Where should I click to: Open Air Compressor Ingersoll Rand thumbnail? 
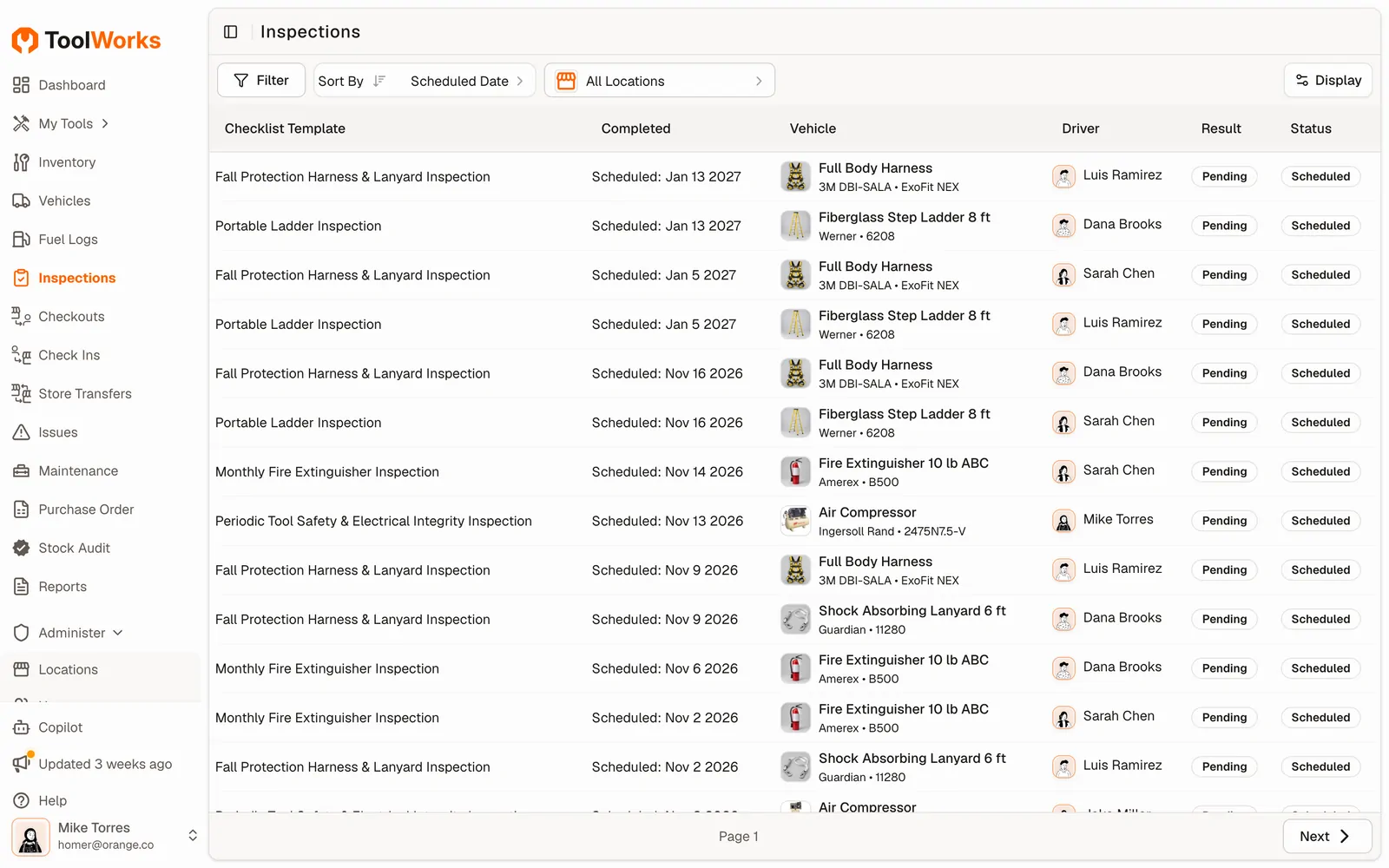[795, 521]
